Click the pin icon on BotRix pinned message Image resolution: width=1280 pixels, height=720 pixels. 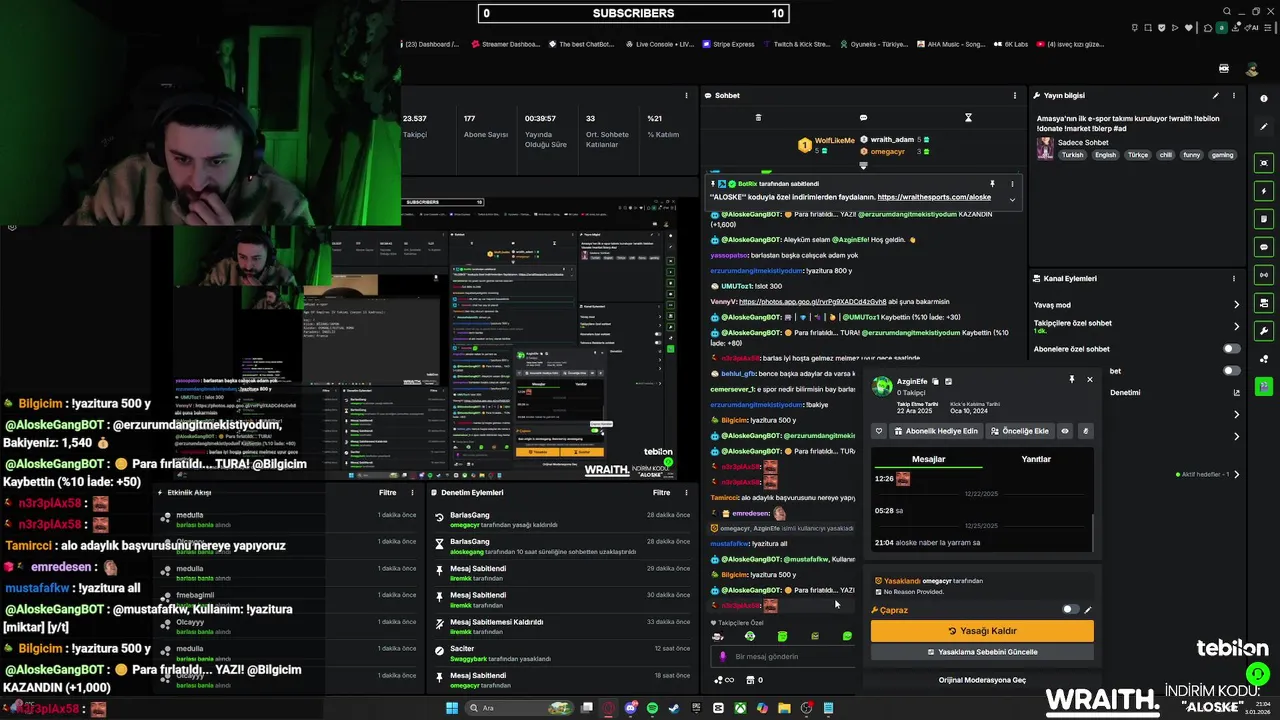(992, 184)
